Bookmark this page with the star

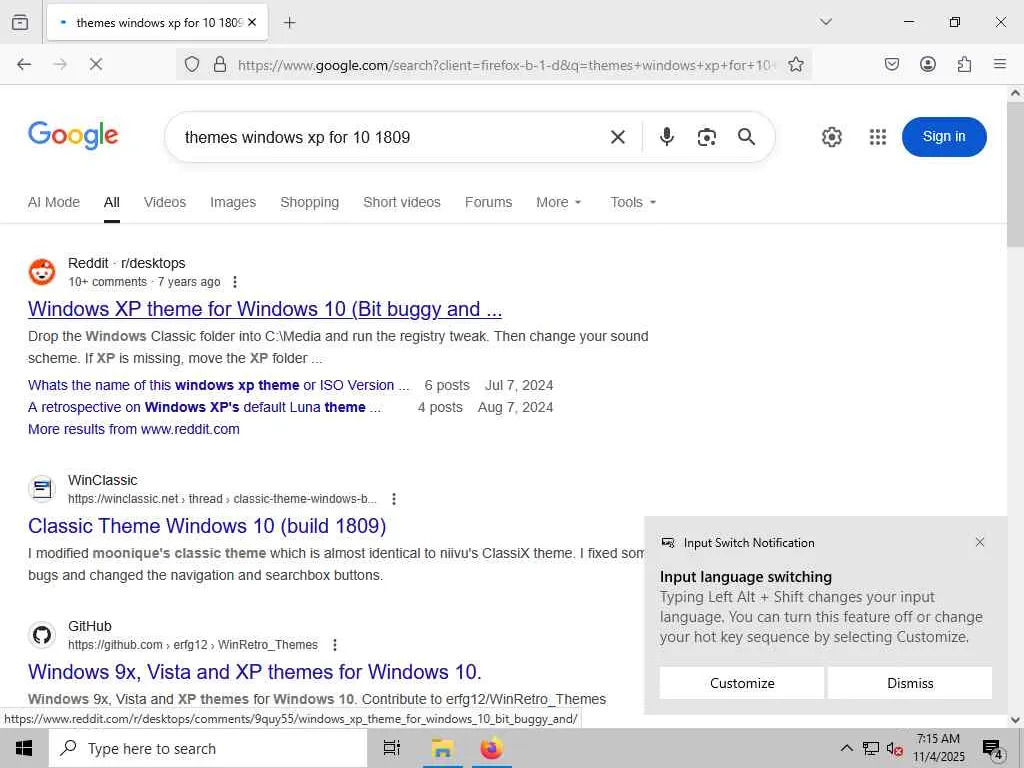795,64
